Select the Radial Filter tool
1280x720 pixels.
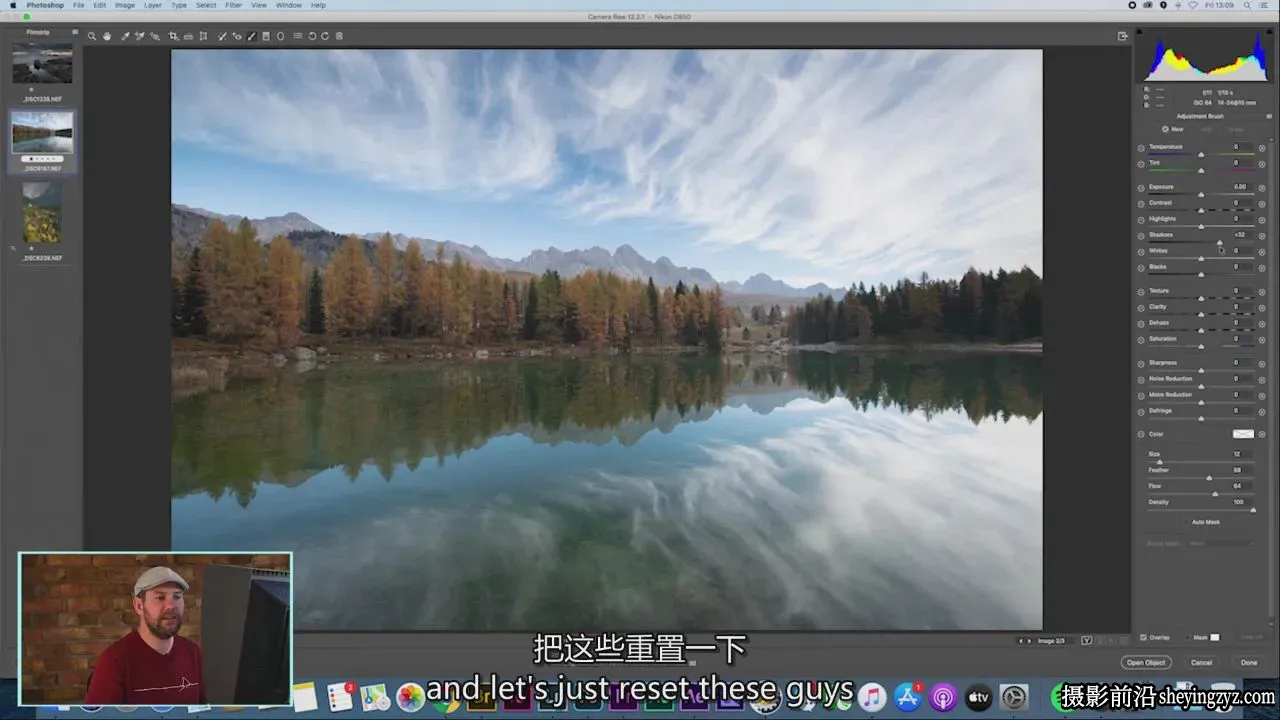pos(280,36)
